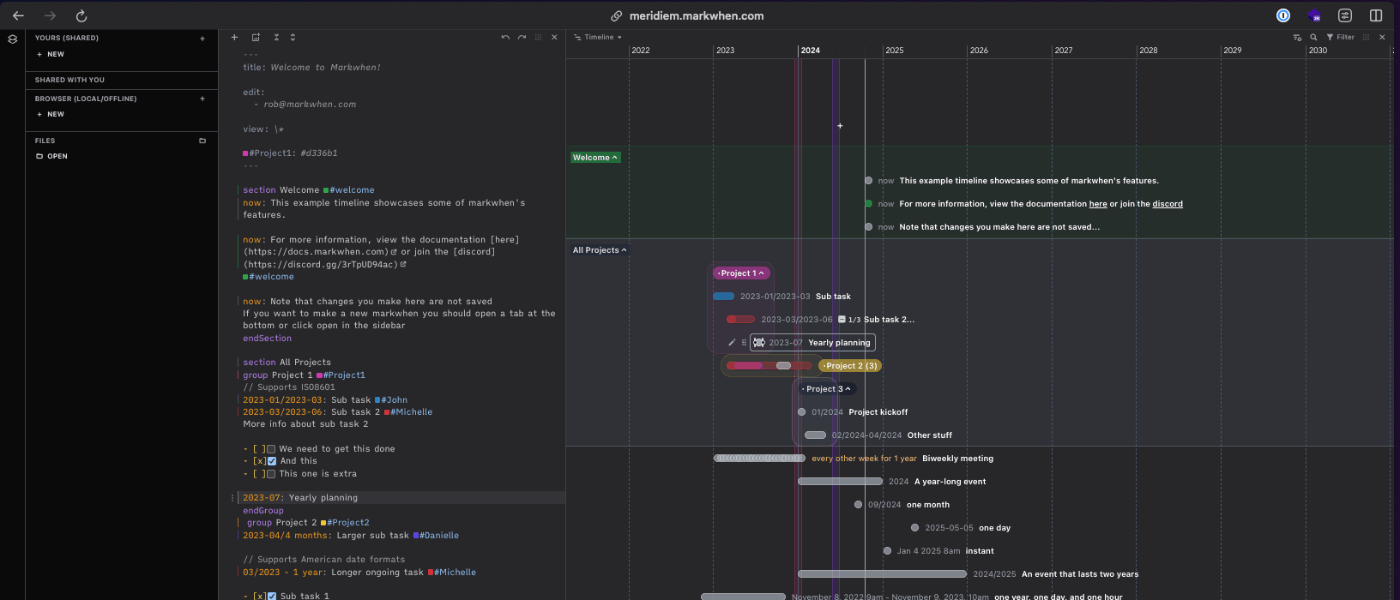Follow the 'here' documentation link in the timeline
The image size is (1400, 600).
click(x=1098, y=204)
